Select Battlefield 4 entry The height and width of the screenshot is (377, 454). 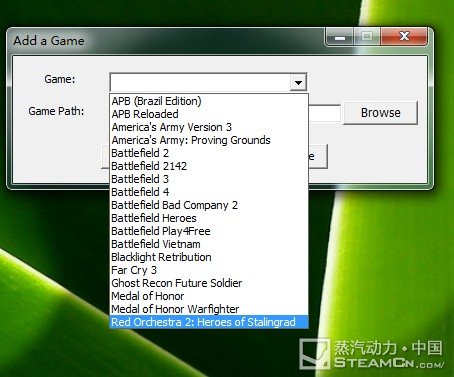[x=209, y=192]
